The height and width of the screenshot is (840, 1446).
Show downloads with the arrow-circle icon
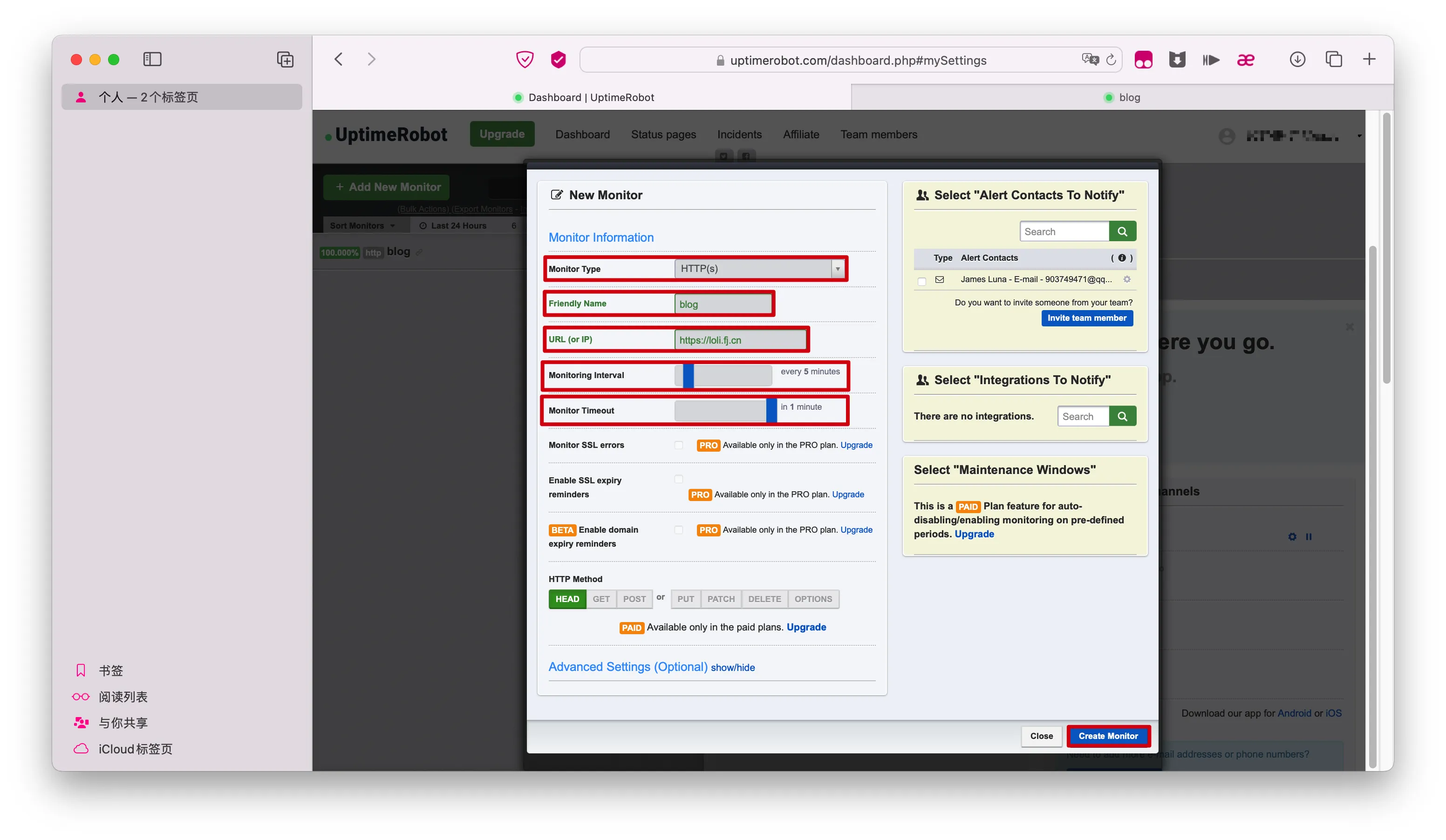1297,59
